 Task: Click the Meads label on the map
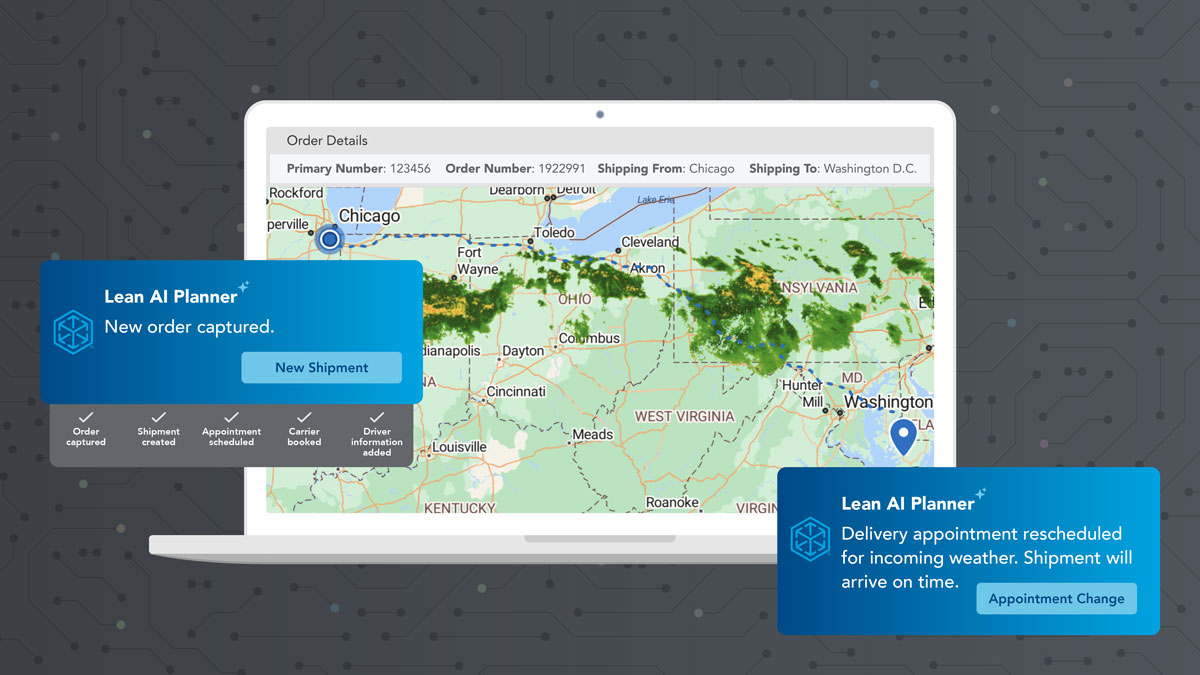[x=593, y=435]
